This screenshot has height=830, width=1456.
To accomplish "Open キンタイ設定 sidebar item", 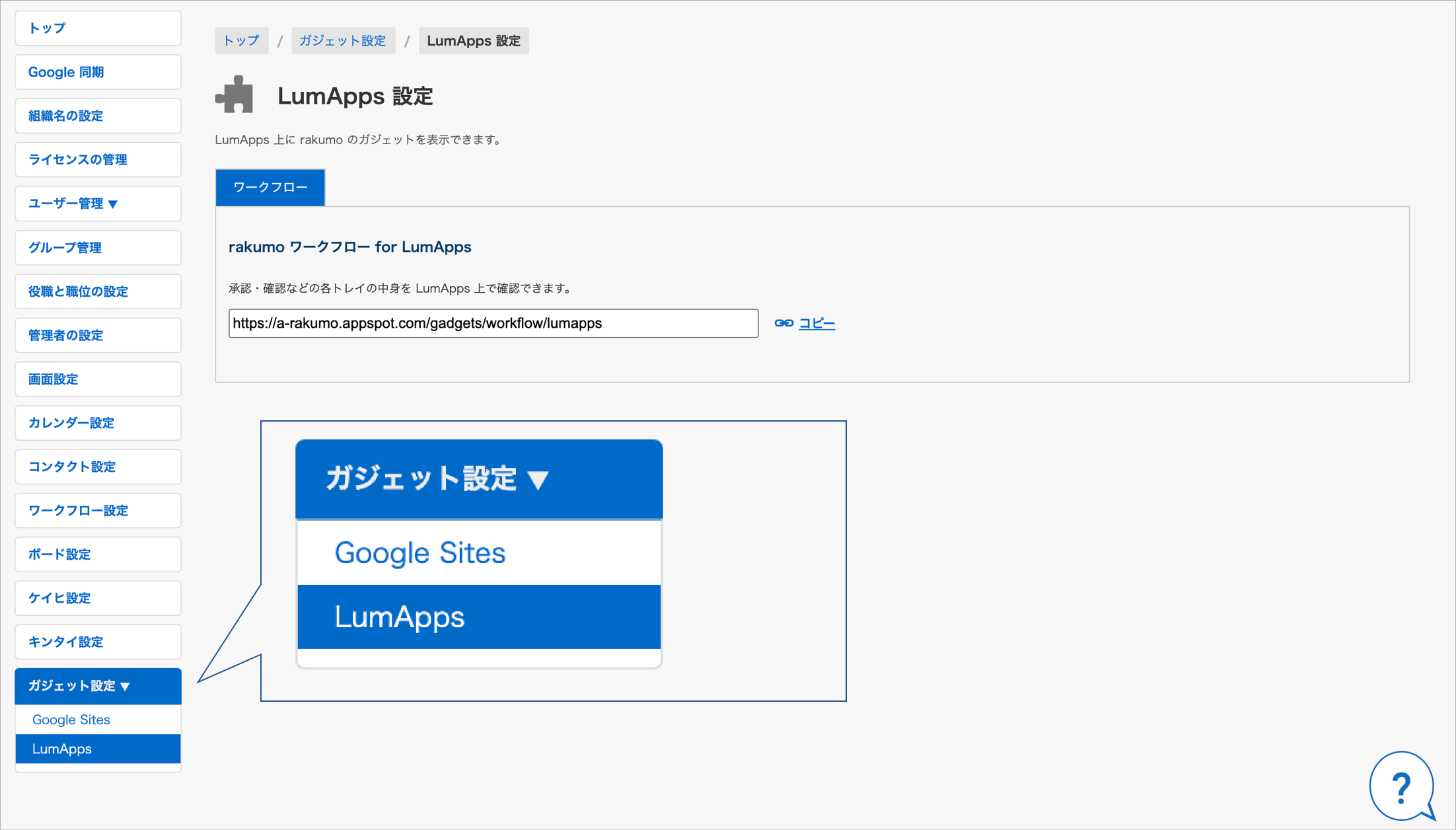I will coord(98,642).
